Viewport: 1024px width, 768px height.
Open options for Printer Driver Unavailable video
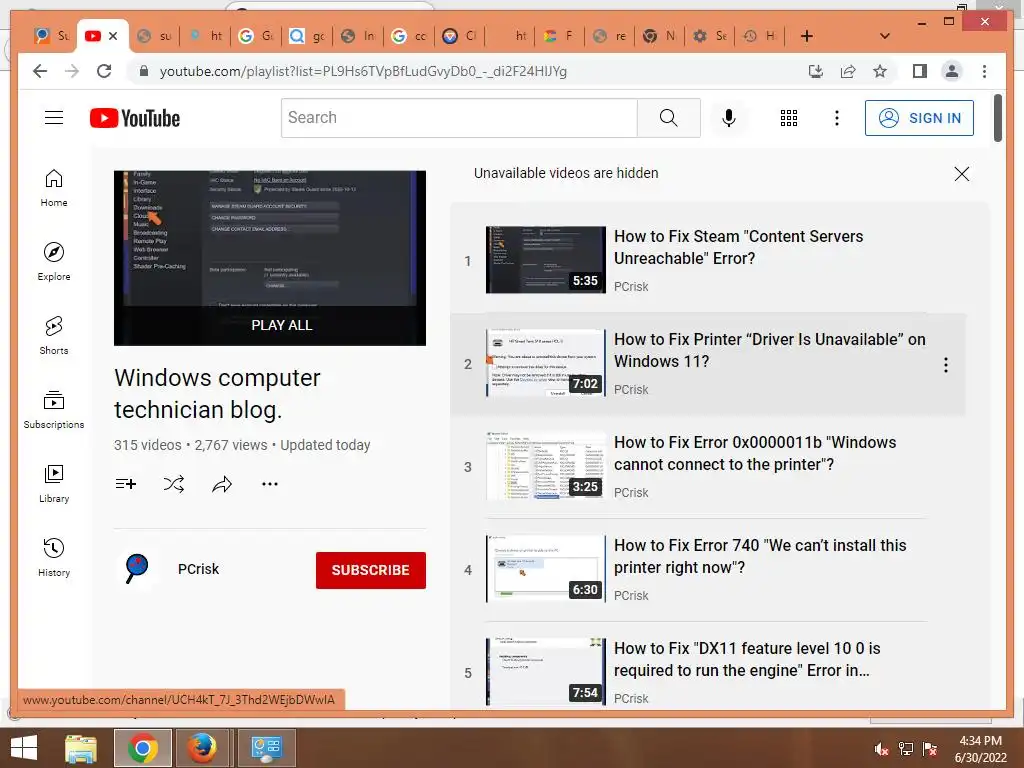point(946,365)
